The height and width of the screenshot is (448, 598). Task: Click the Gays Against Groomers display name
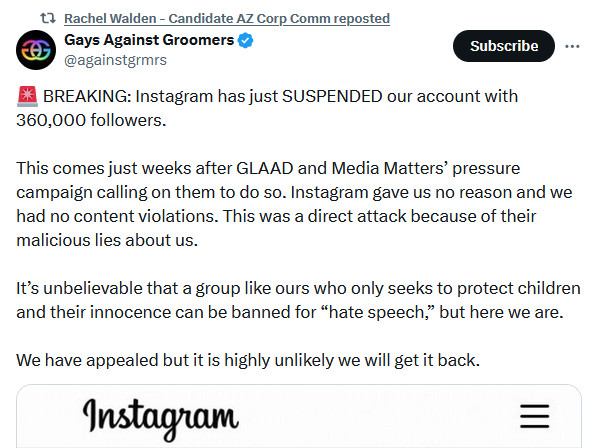(149, 40)
